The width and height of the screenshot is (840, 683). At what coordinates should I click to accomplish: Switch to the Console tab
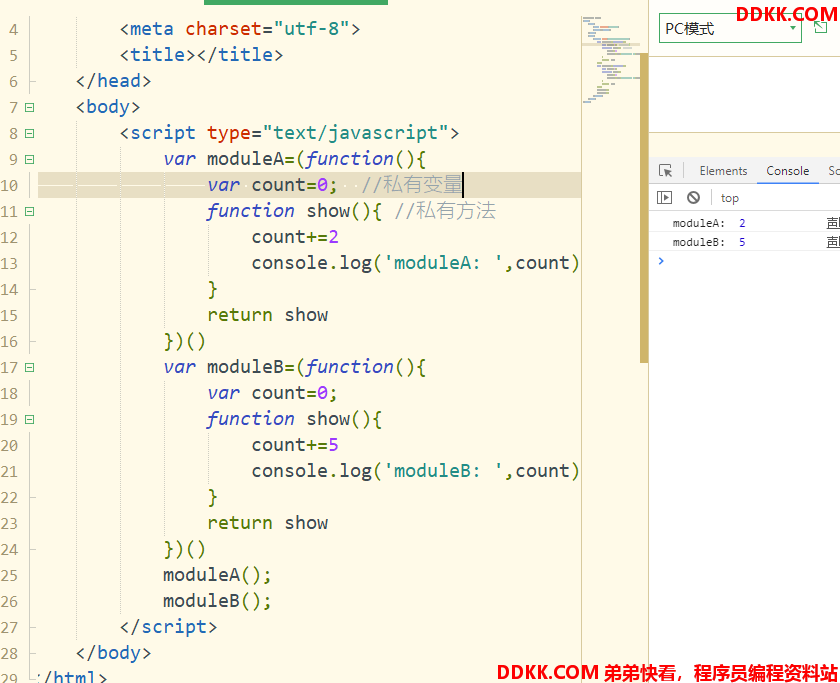point(788,171)
